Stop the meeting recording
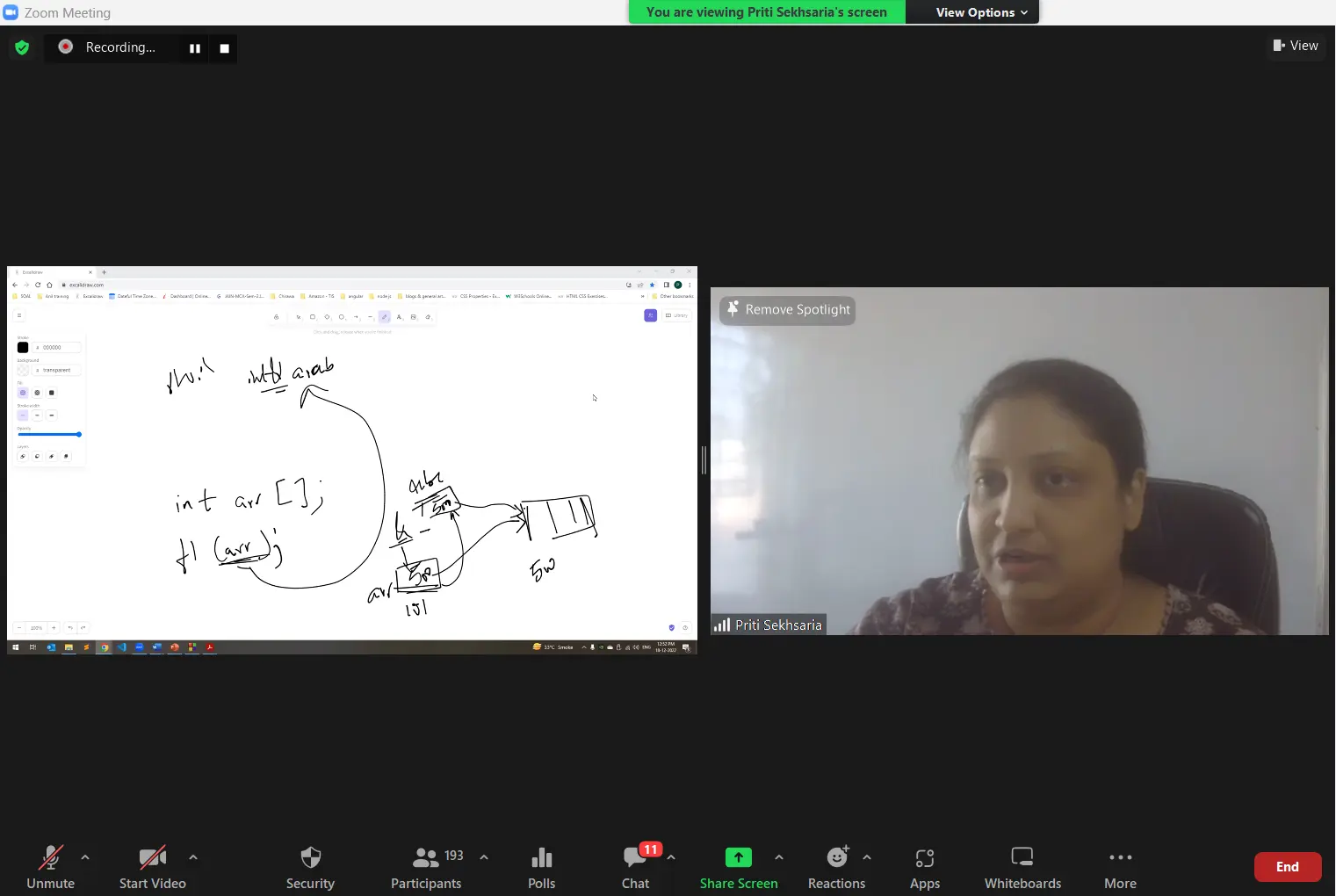This screenshot has height=896, width=1336. [224, 48]
